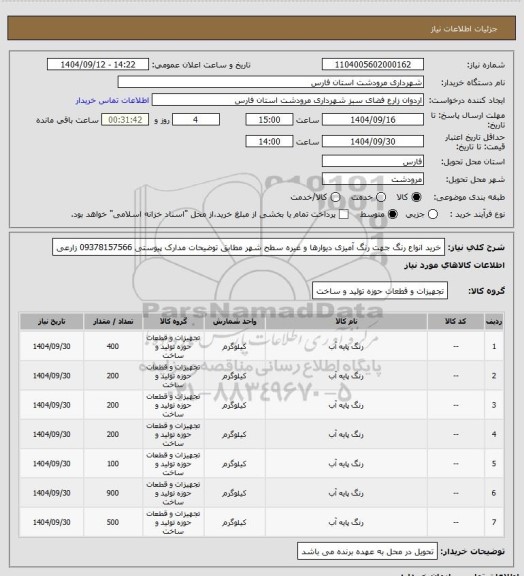Click the تاریخ نیاز column header
This screenshot has height=576, width=524.
pyautogui.click(x=51, y=321)
